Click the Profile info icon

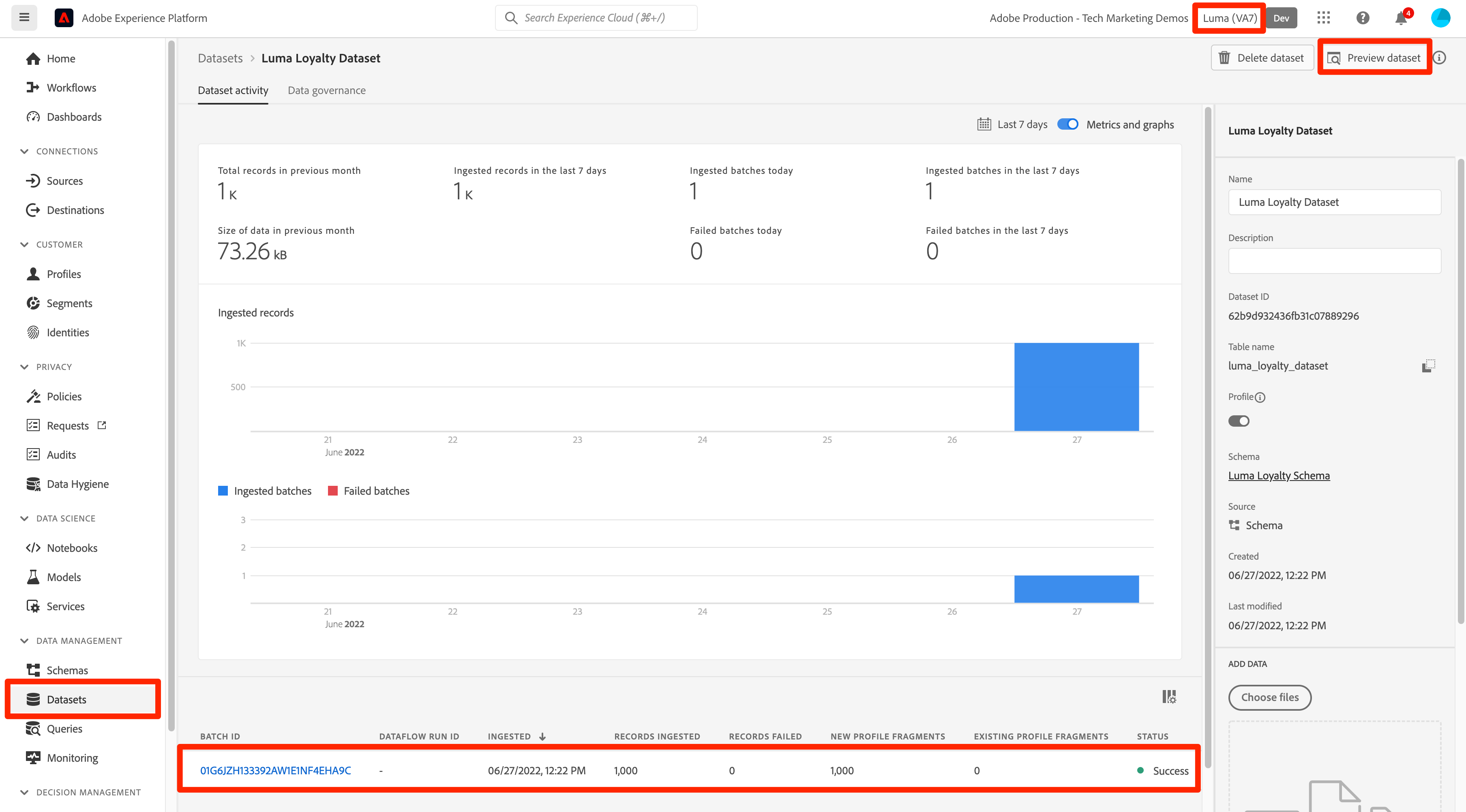tap(1260, 397)
